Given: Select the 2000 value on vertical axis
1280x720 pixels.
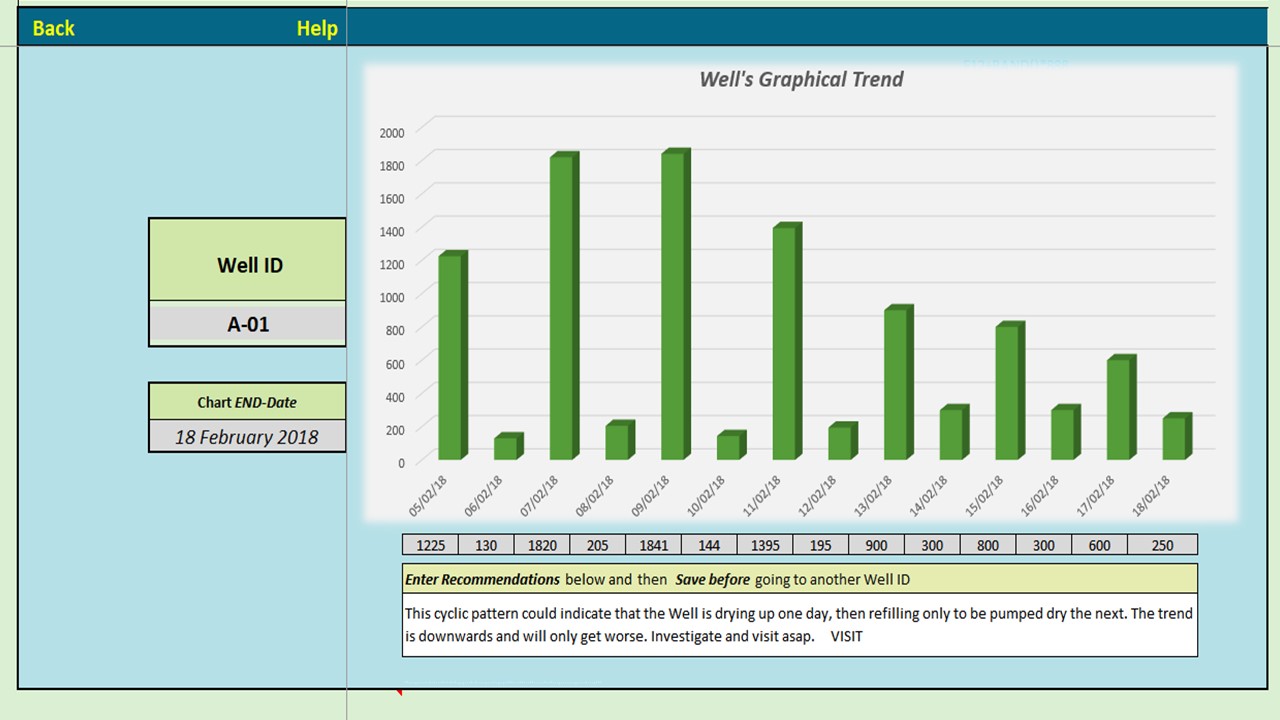Looking at the screenshot, I should [x=391, y=132].
